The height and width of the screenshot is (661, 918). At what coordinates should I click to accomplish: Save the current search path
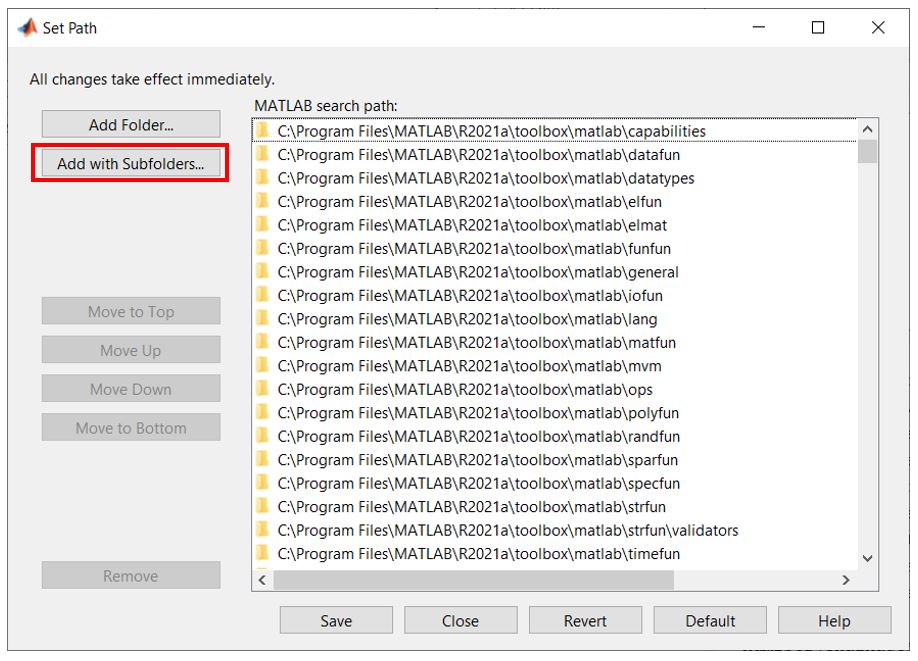(x=336, y=620)
